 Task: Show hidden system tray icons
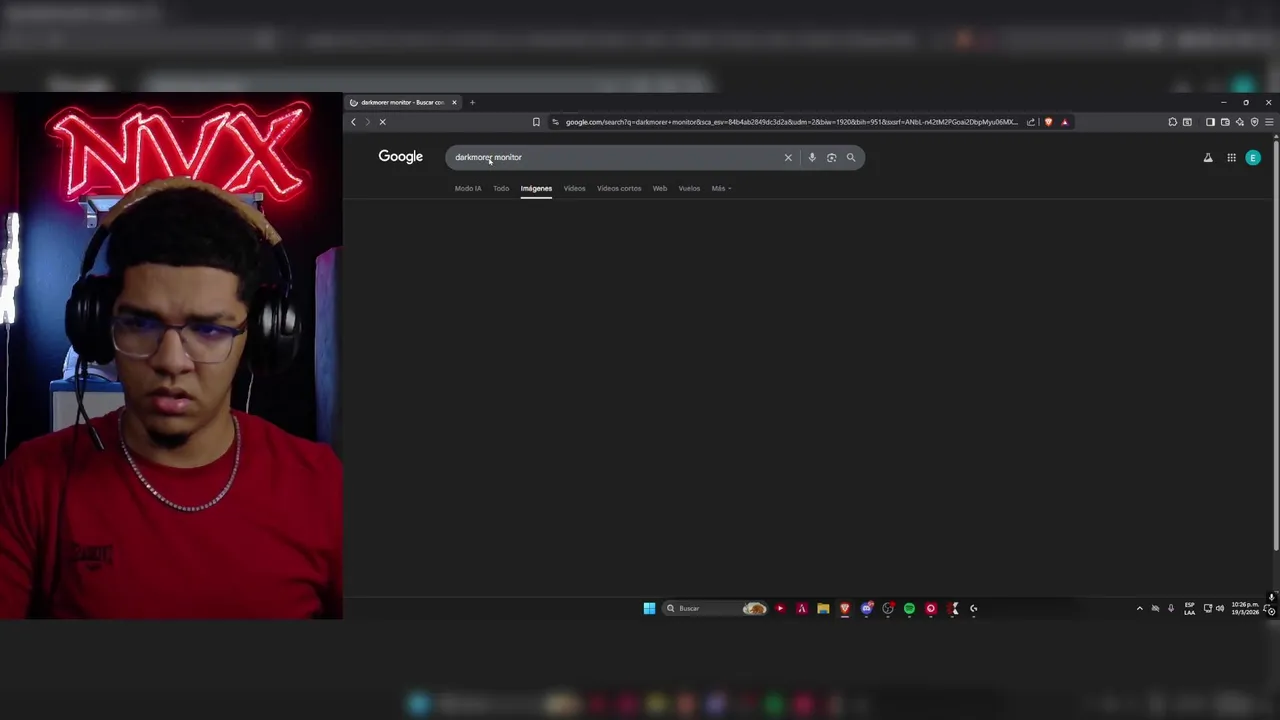pyautogui.click(x=1139, y=608)
